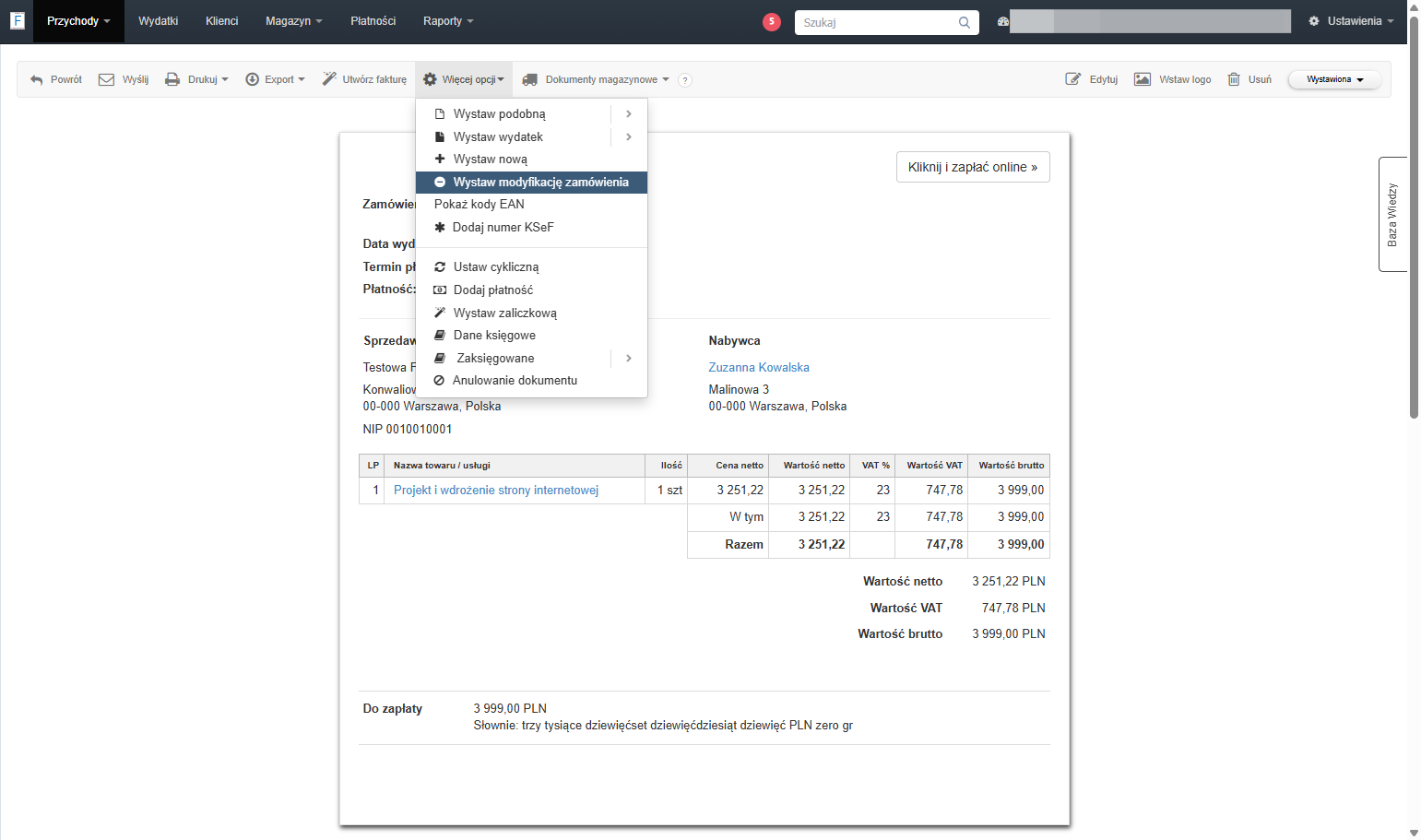Open the Raporty navigation menu
Image resolution: width=1421 pixels, height=840 pixels.
pyautogui.click(x=448, y=21)
